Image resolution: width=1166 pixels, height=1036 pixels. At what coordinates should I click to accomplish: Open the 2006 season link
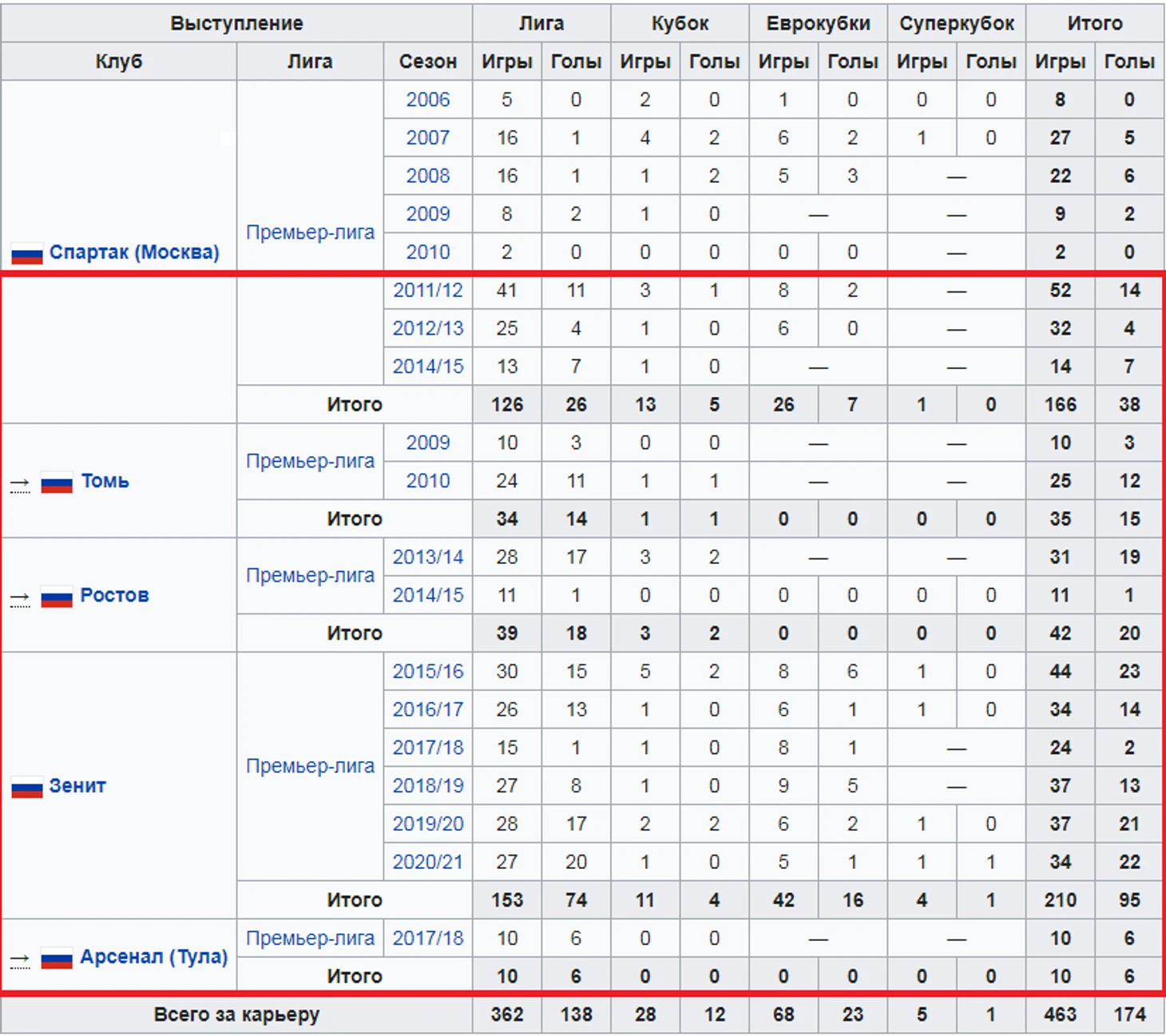pos(428,100)
